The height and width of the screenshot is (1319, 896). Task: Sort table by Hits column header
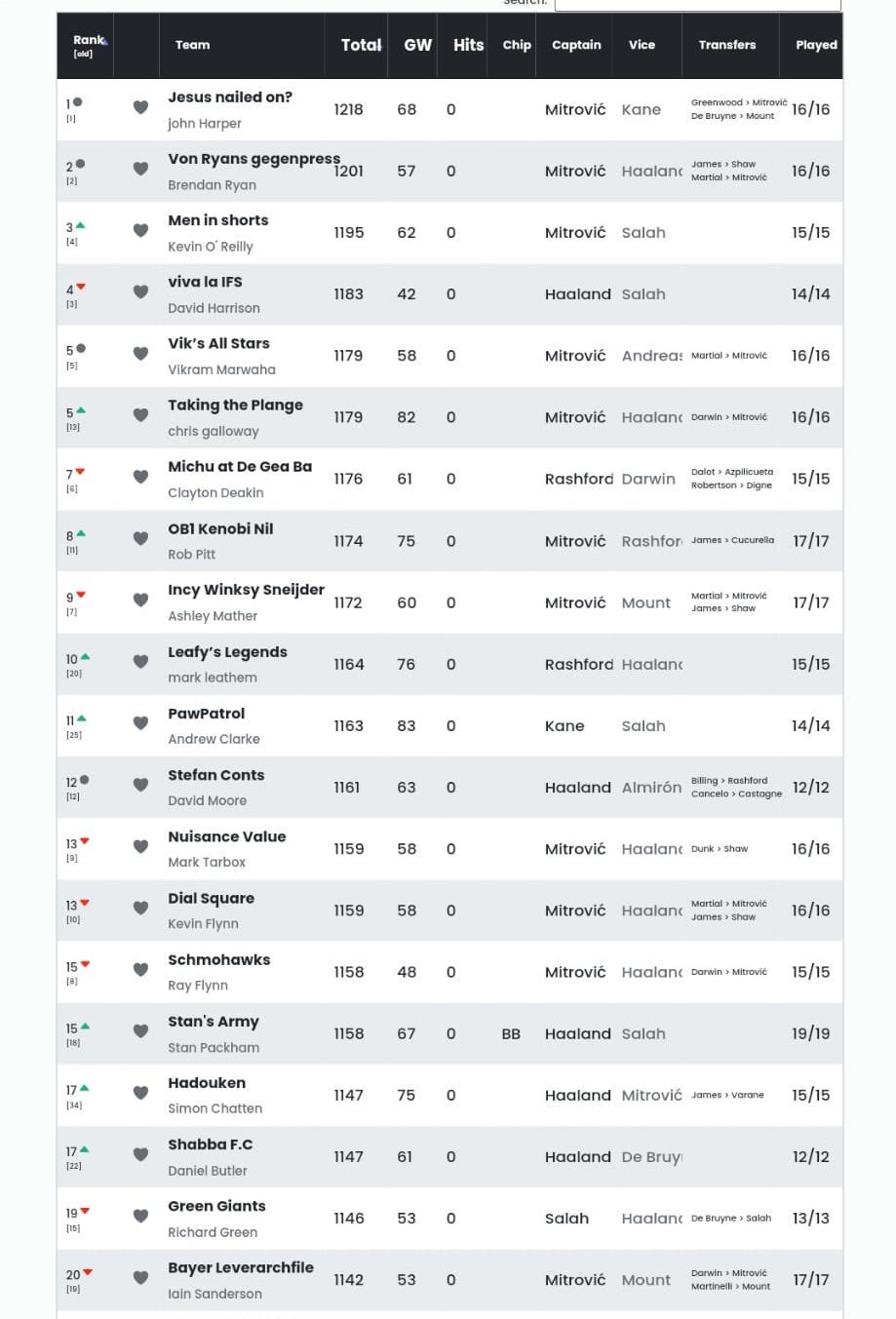tap(468, 45)
